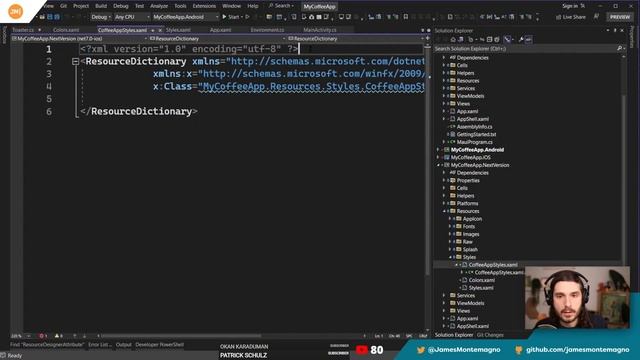Screen dimensions: 640x360
Task: Switch to the Git Changes panel tab
Action: click(490, 335)
